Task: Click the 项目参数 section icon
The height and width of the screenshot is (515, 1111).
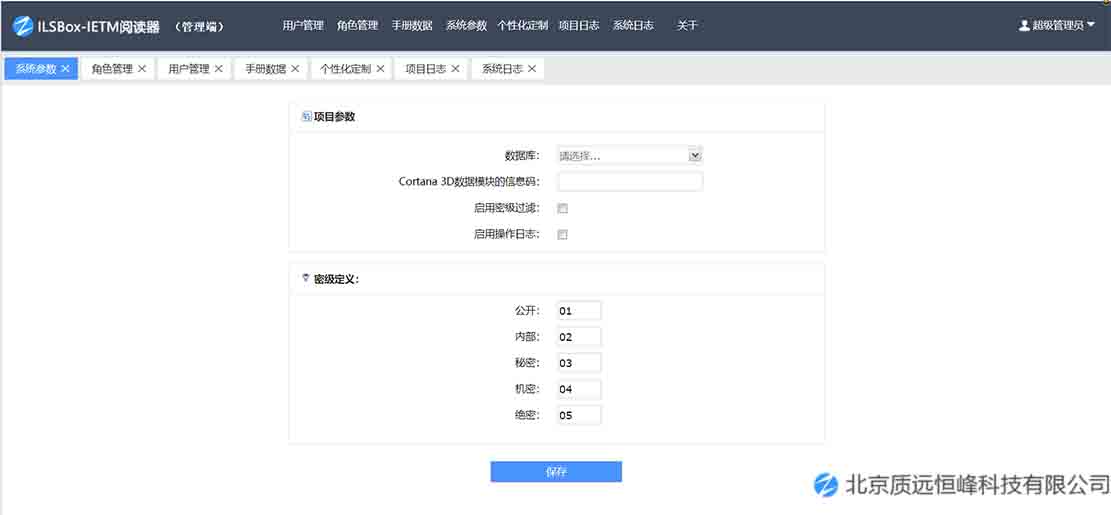Action: tap(306, 117)
